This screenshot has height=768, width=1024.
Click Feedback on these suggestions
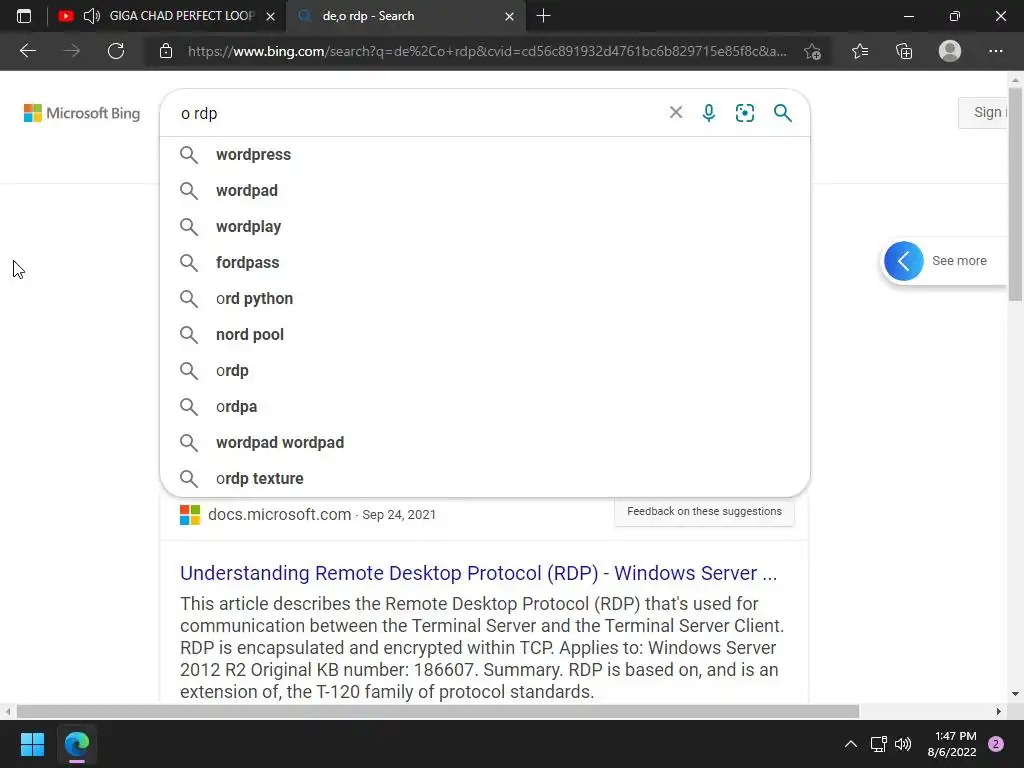[704, 511]
